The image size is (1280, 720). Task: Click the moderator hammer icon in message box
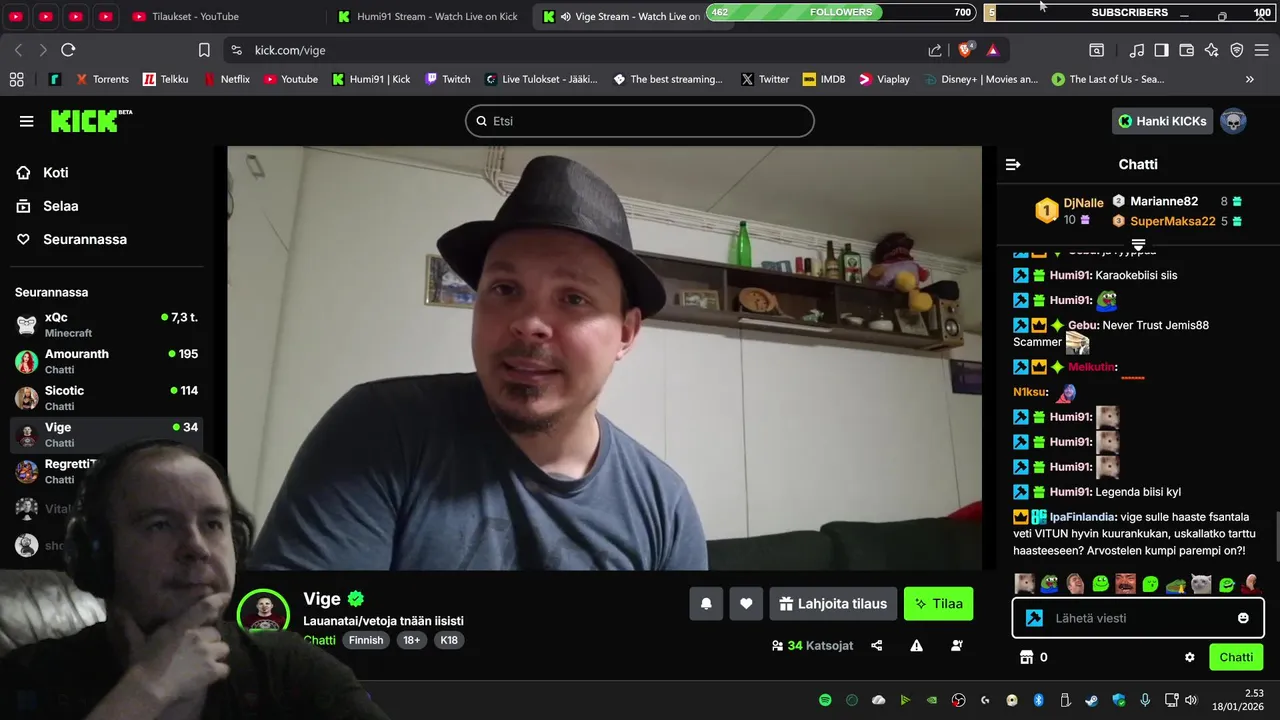[1035, 618]
